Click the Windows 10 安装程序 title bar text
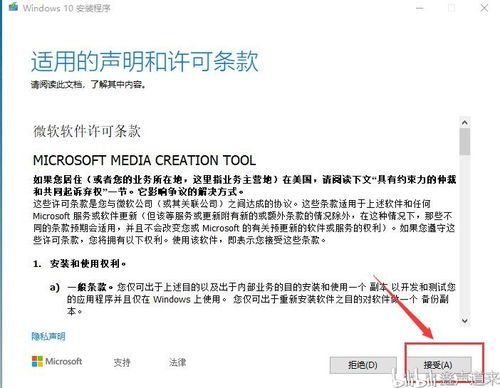Viewport: 500px width, 388px height. pos(67,8)
